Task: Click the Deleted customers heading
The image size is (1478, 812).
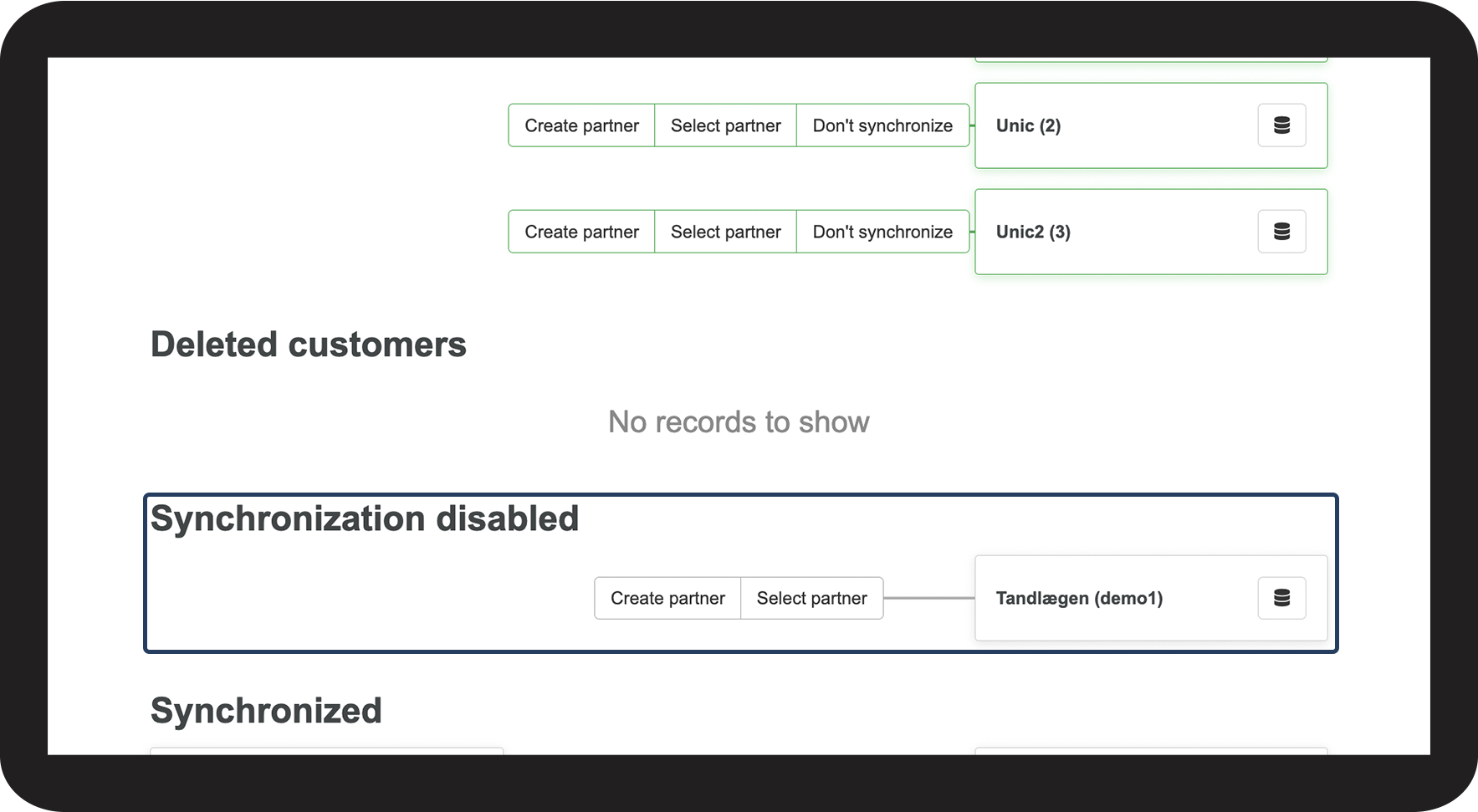Action: pos(308,345)
